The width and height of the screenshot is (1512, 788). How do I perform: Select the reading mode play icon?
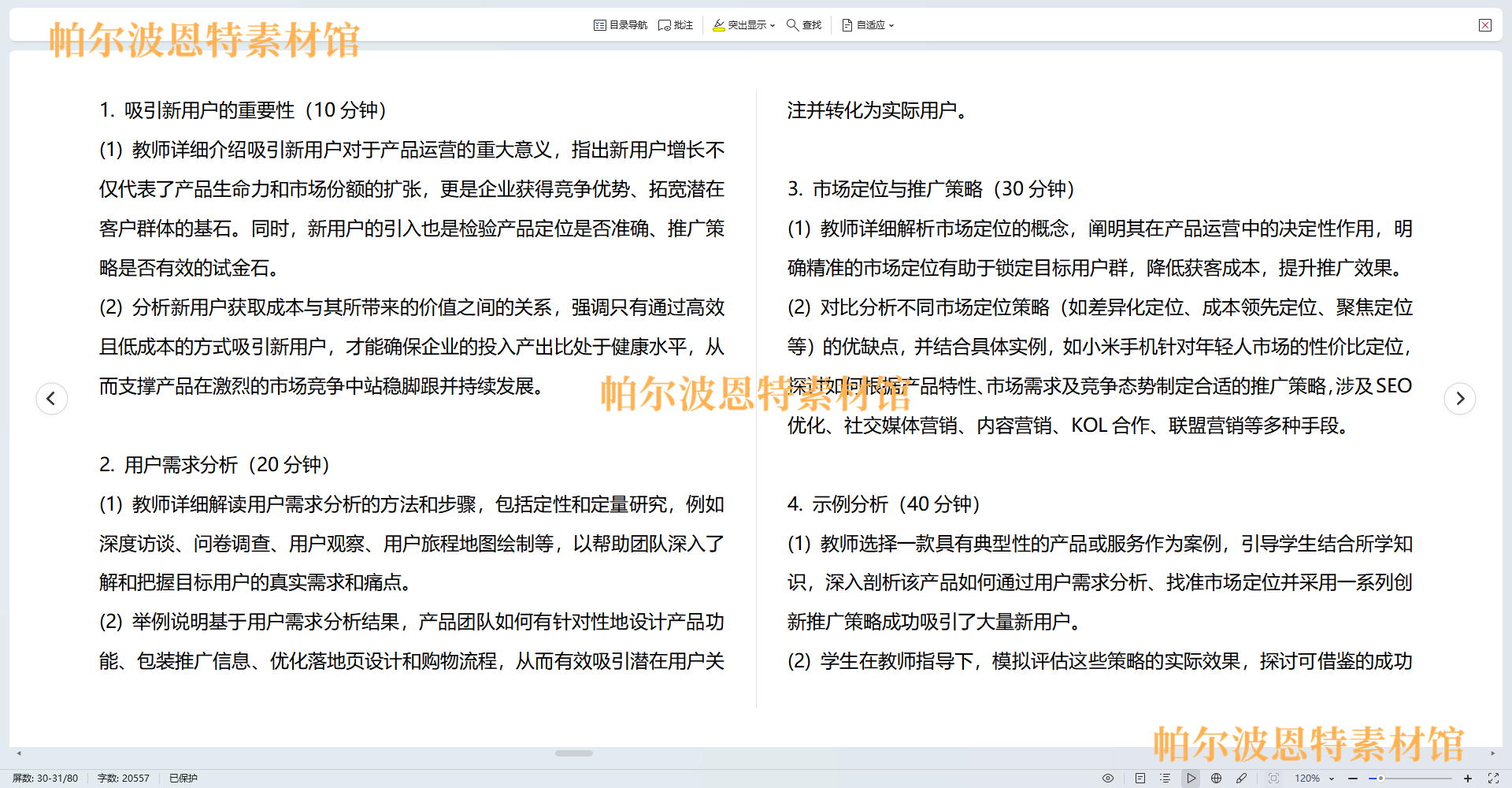[x=1191, y=778]
